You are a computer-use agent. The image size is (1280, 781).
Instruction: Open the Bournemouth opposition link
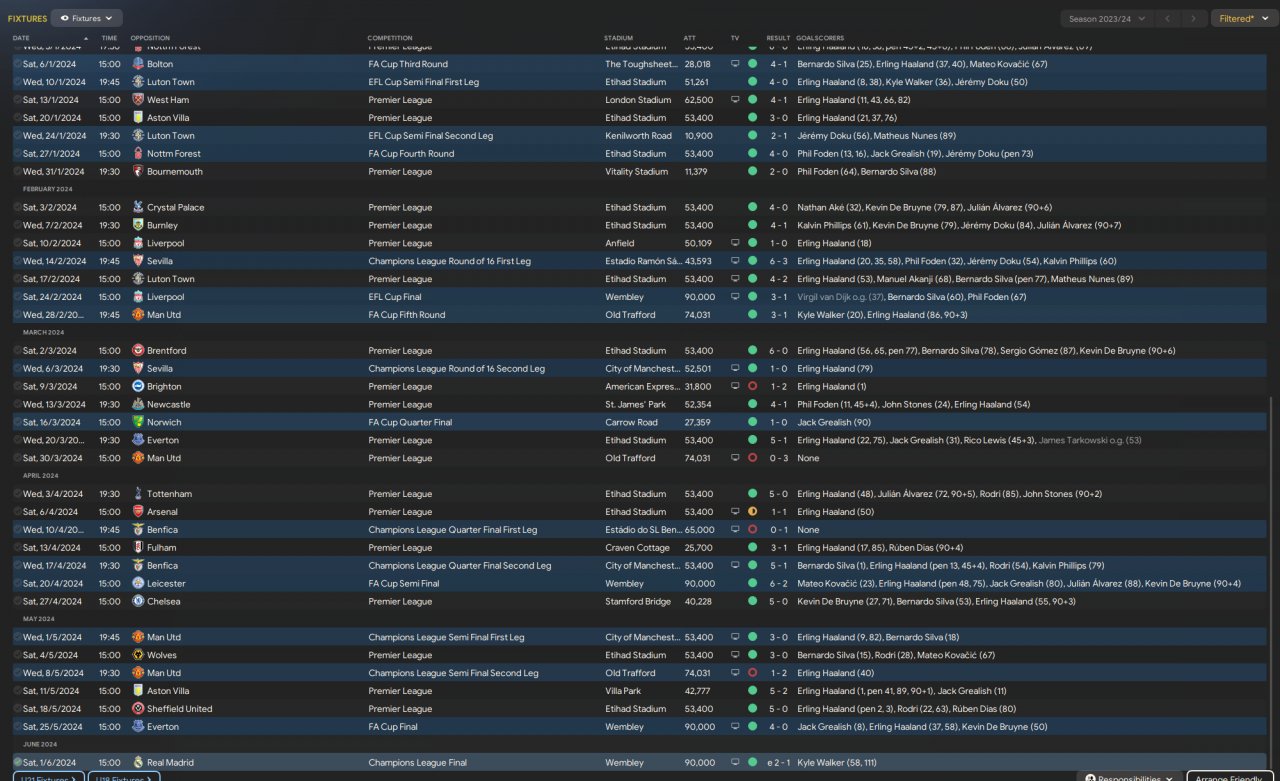tap(175, 172)
